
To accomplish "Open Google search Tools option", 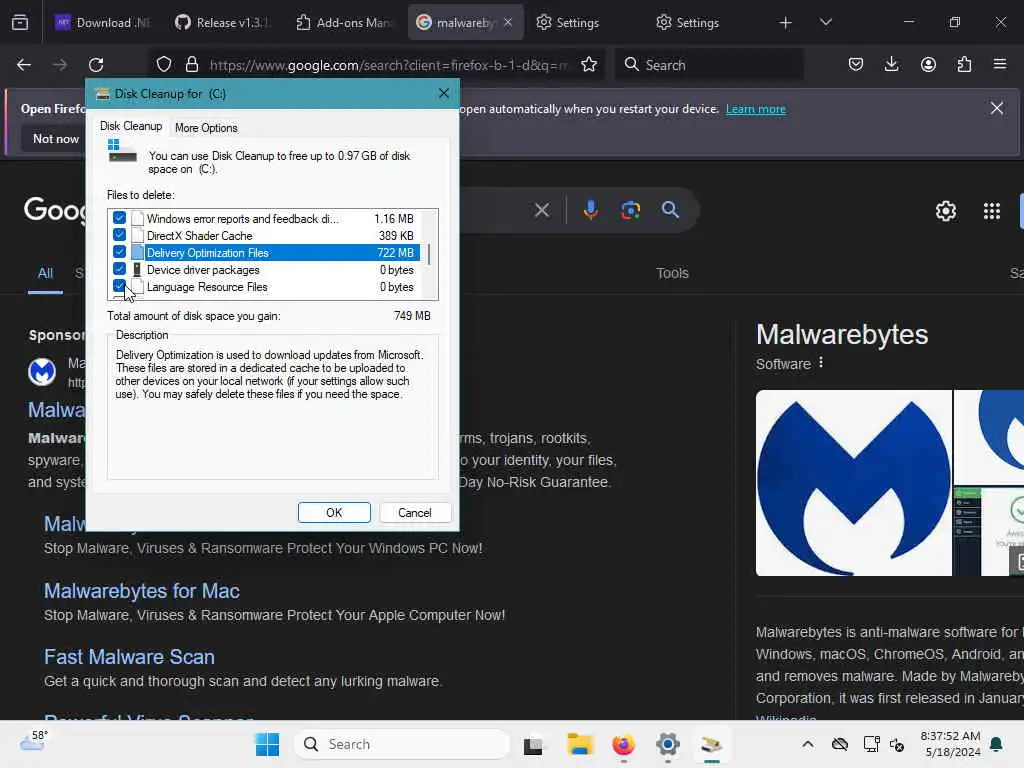I will pos(672,273).
